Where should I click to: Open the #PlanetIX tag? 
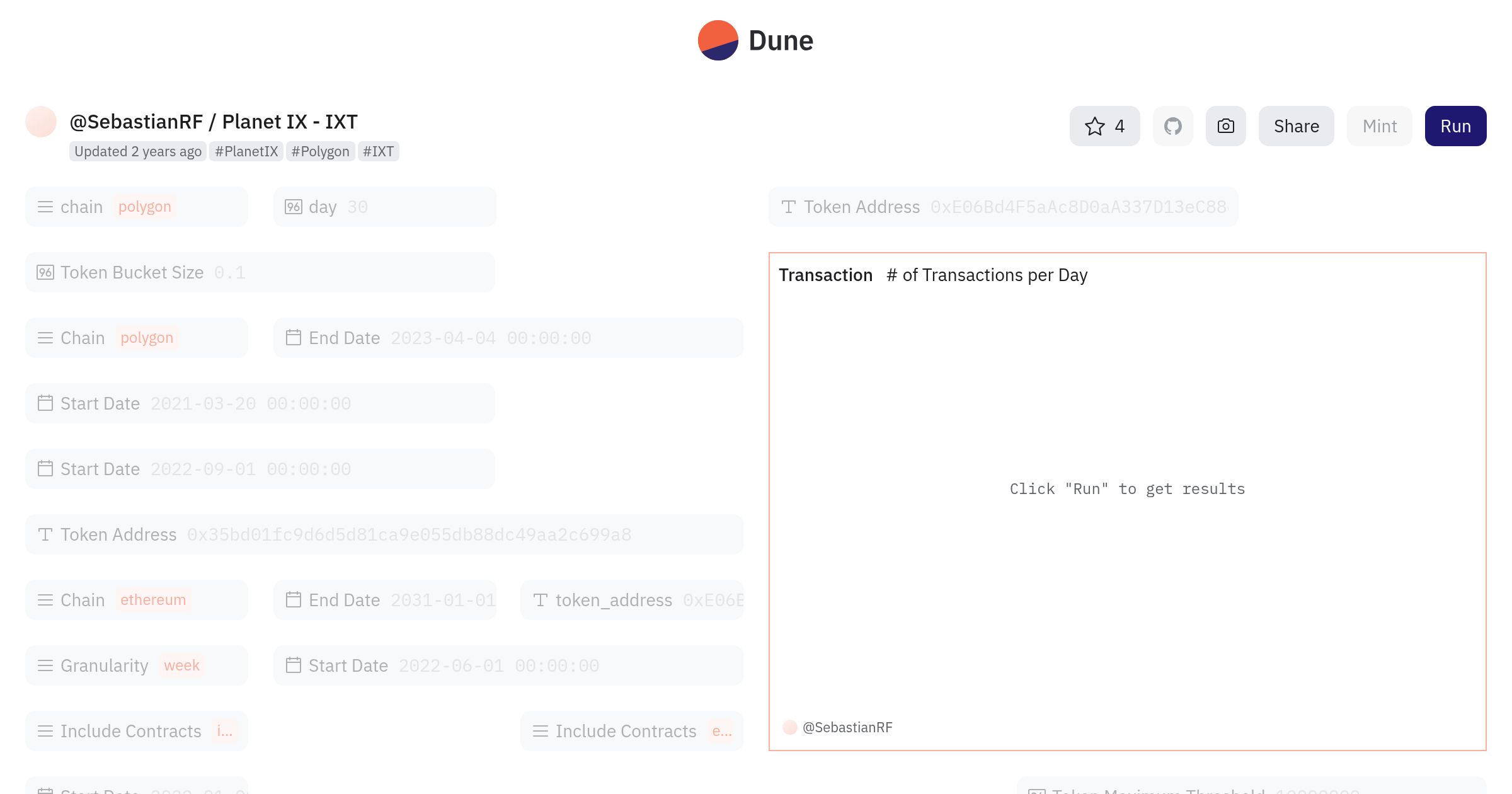pos(246,151)
